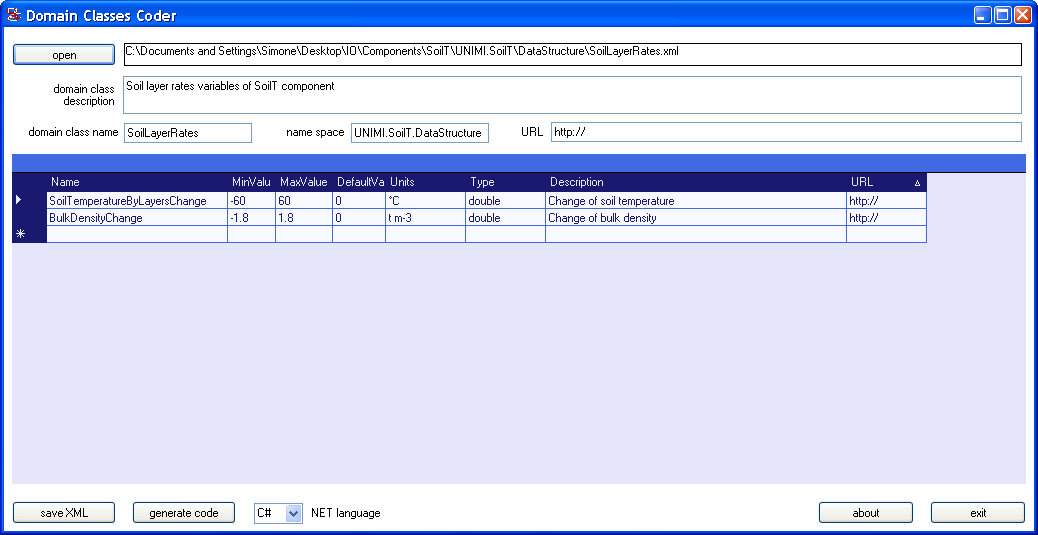1038x535 pixels.
Task: Select the BulkDensityChange row header
Action: coord(29,217)
